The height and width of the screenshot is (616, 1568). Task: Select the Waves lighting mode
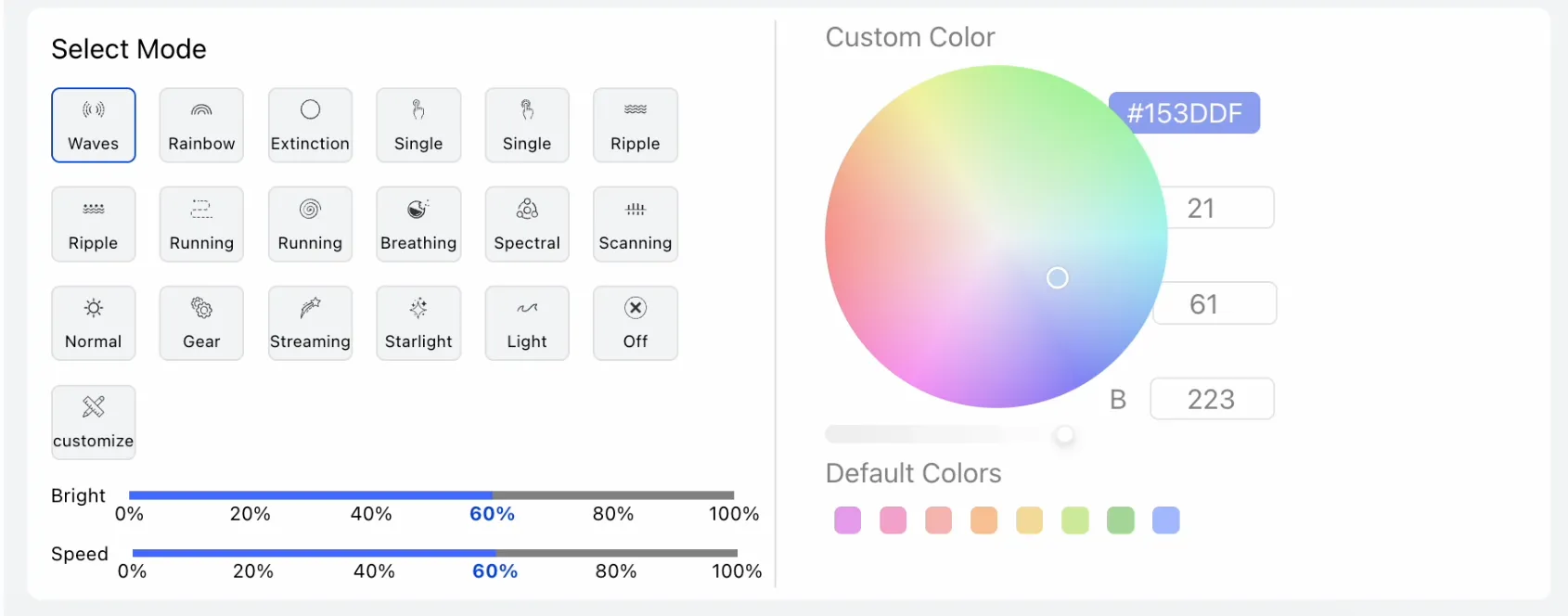(x=93, y=125)
